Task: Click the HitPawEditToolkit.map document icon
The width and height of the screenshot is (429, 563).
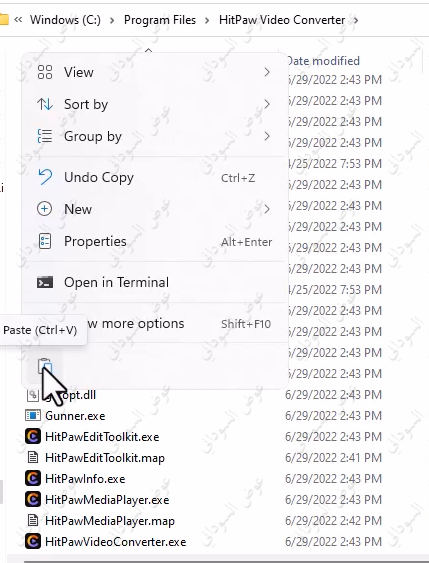Action: 33,457
